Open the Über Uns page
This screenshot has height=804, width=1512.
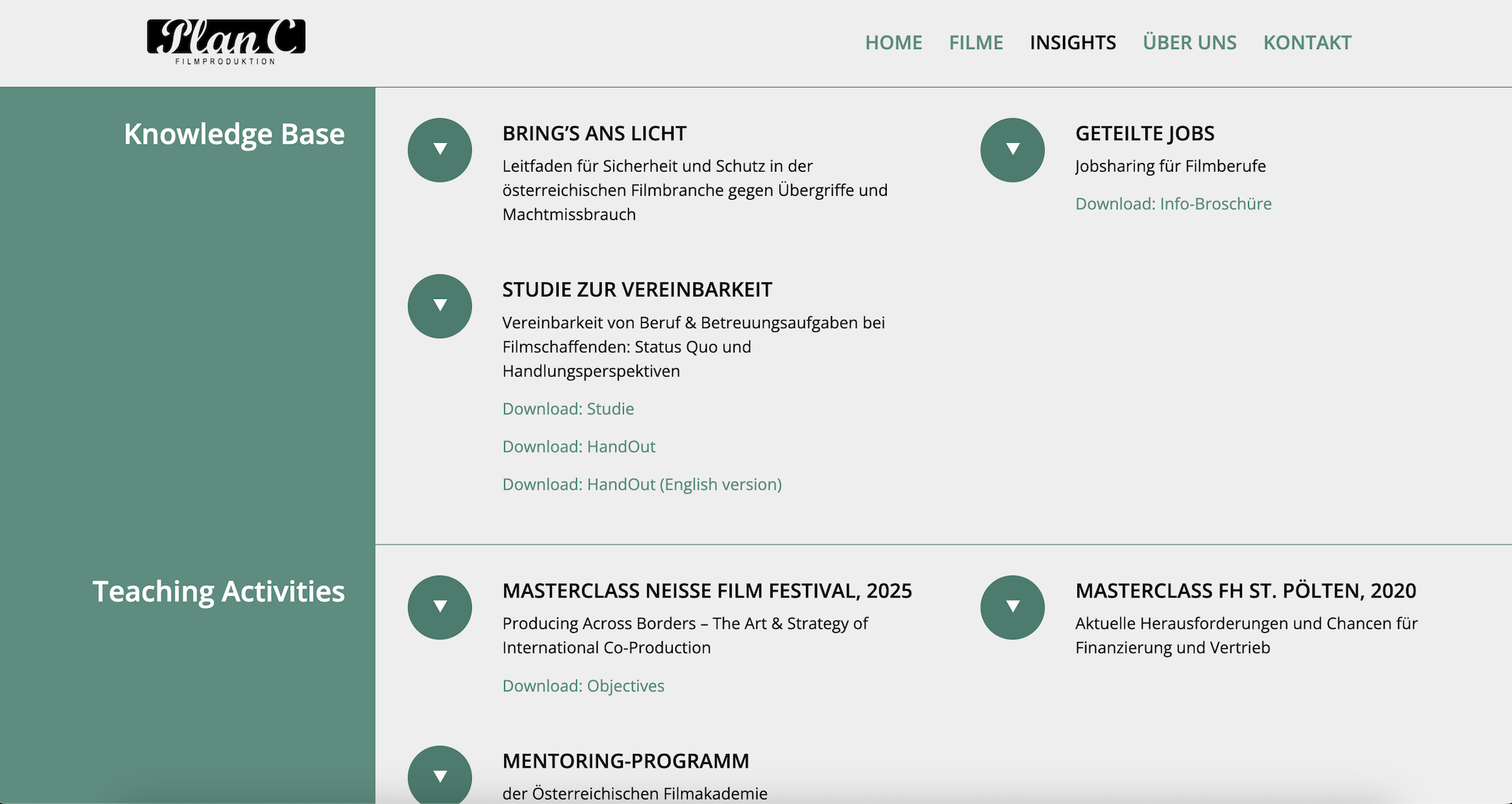coord(1189,42)
